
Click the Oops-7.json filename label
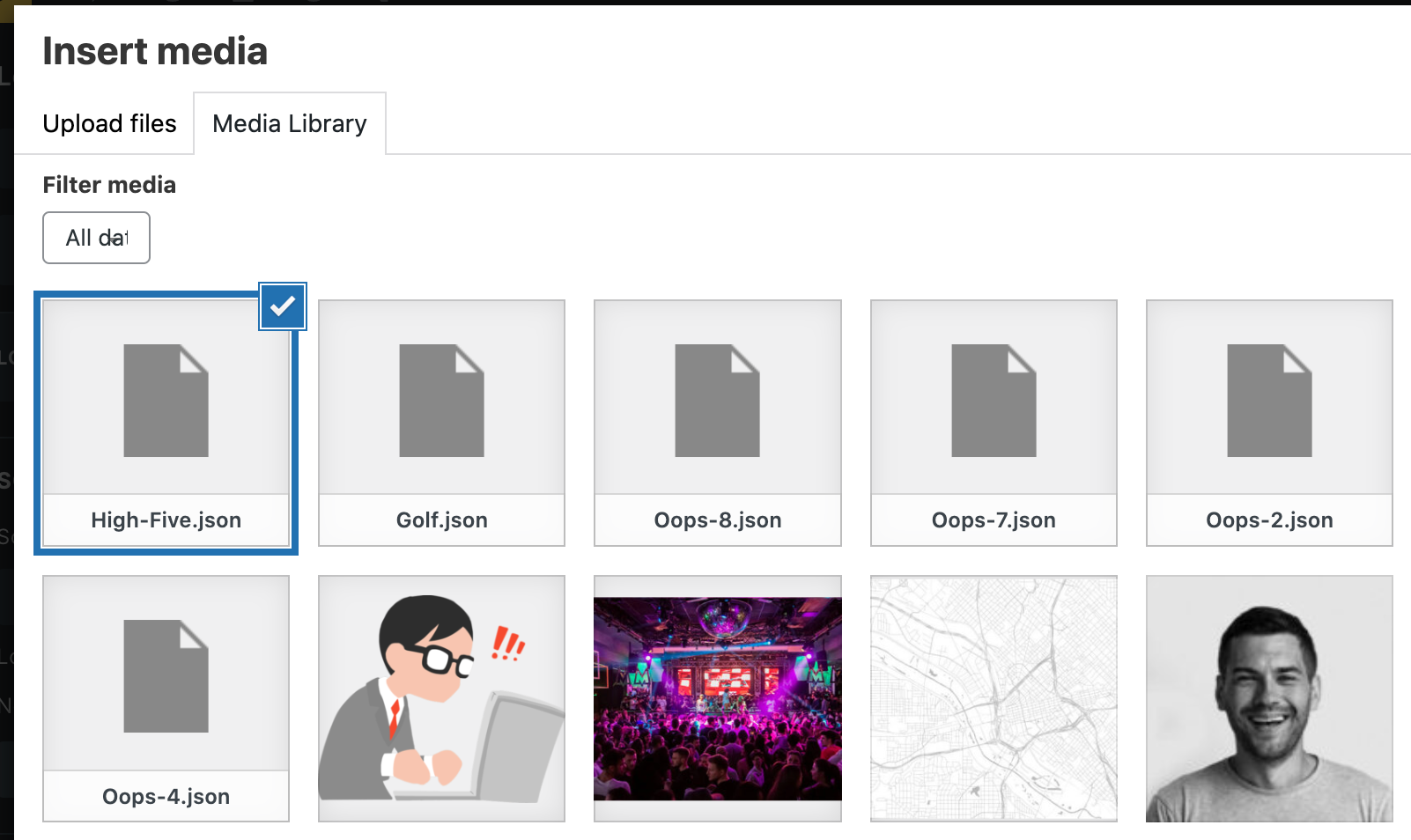tap(994, 520)
